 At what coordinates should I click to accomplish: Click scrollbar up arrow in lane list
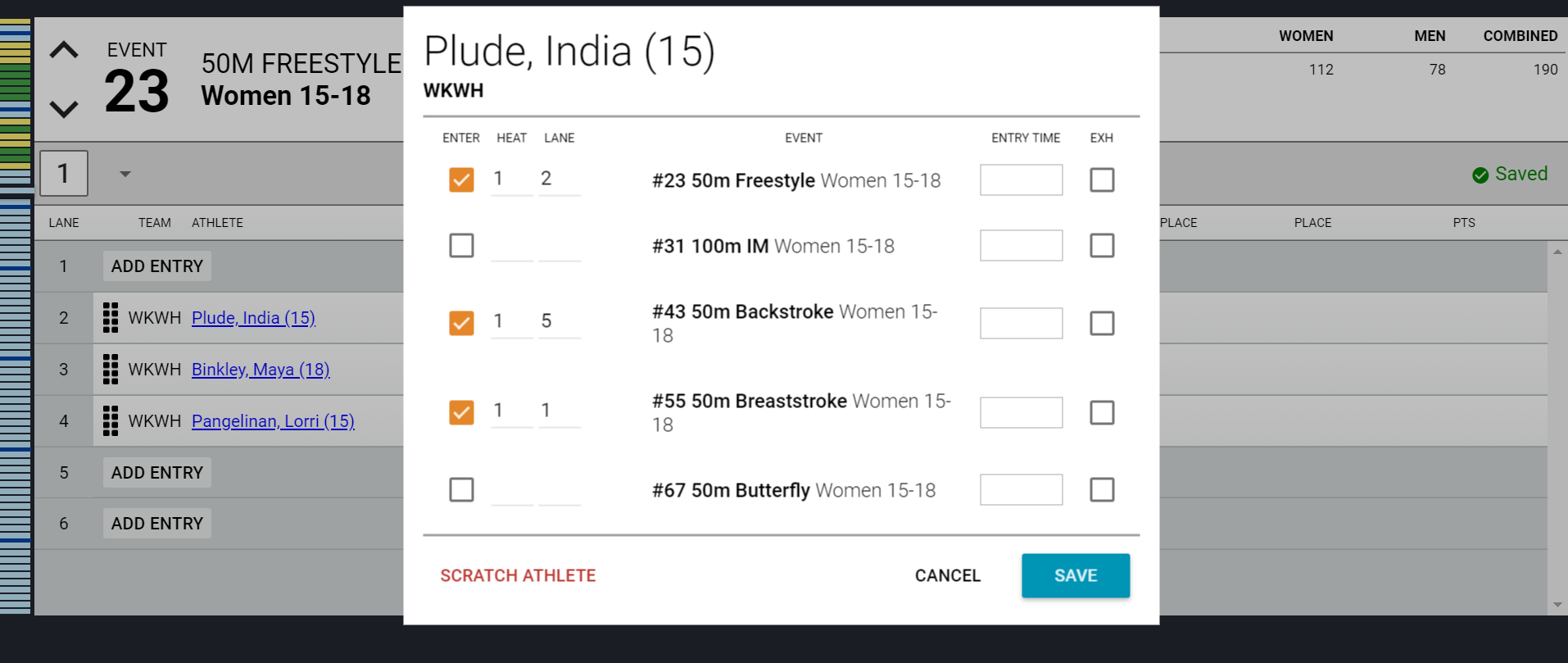1557,252
